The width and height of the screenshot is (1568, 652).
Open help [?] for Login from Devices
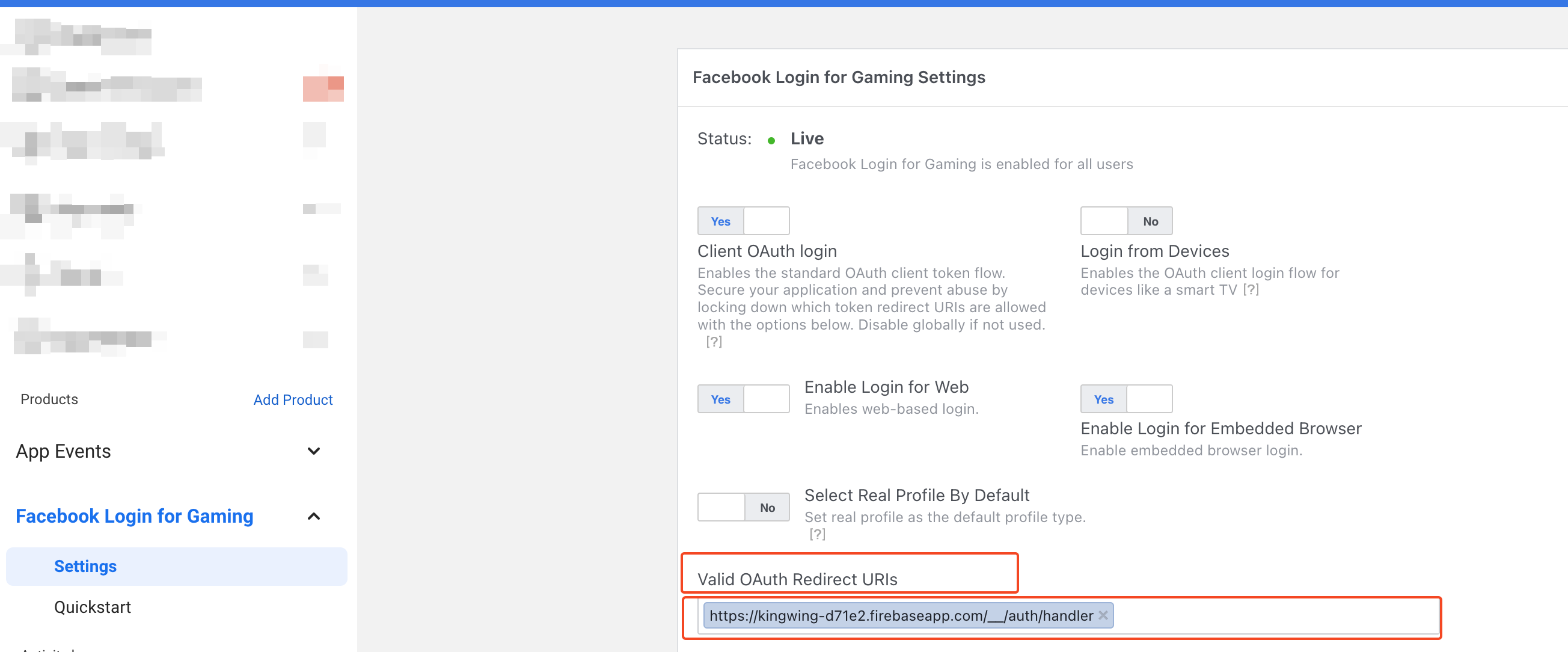pyautogui.click(x=1251, y=290)
